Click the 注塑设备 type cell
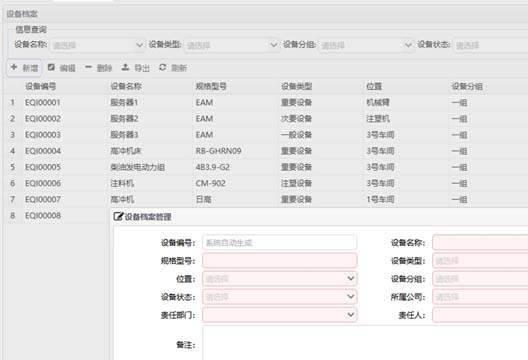The width and height of the screenshot is (528, 360). point(296,183)
